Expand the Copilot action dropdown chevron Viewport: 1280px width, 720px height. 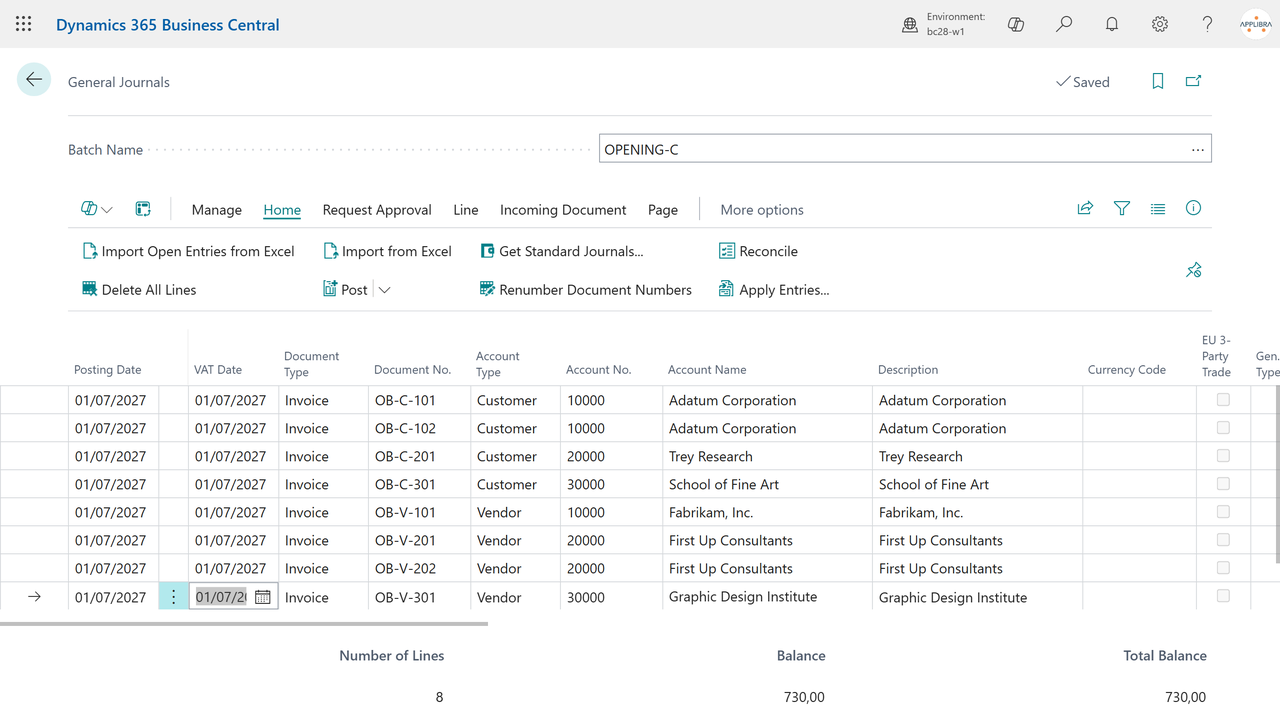[x=107, y=210]
